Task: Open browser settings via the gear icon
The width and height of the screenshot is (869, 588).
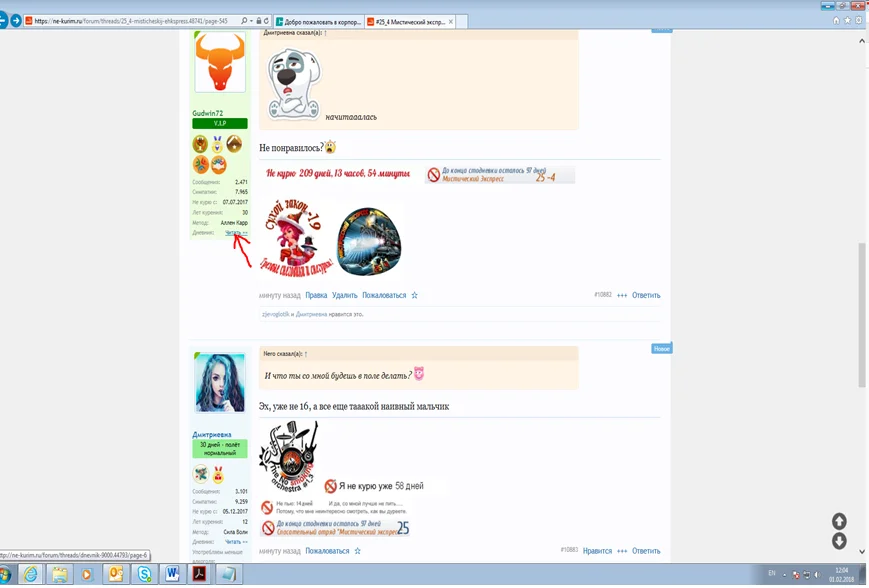Action: click(x=858, y=20)
